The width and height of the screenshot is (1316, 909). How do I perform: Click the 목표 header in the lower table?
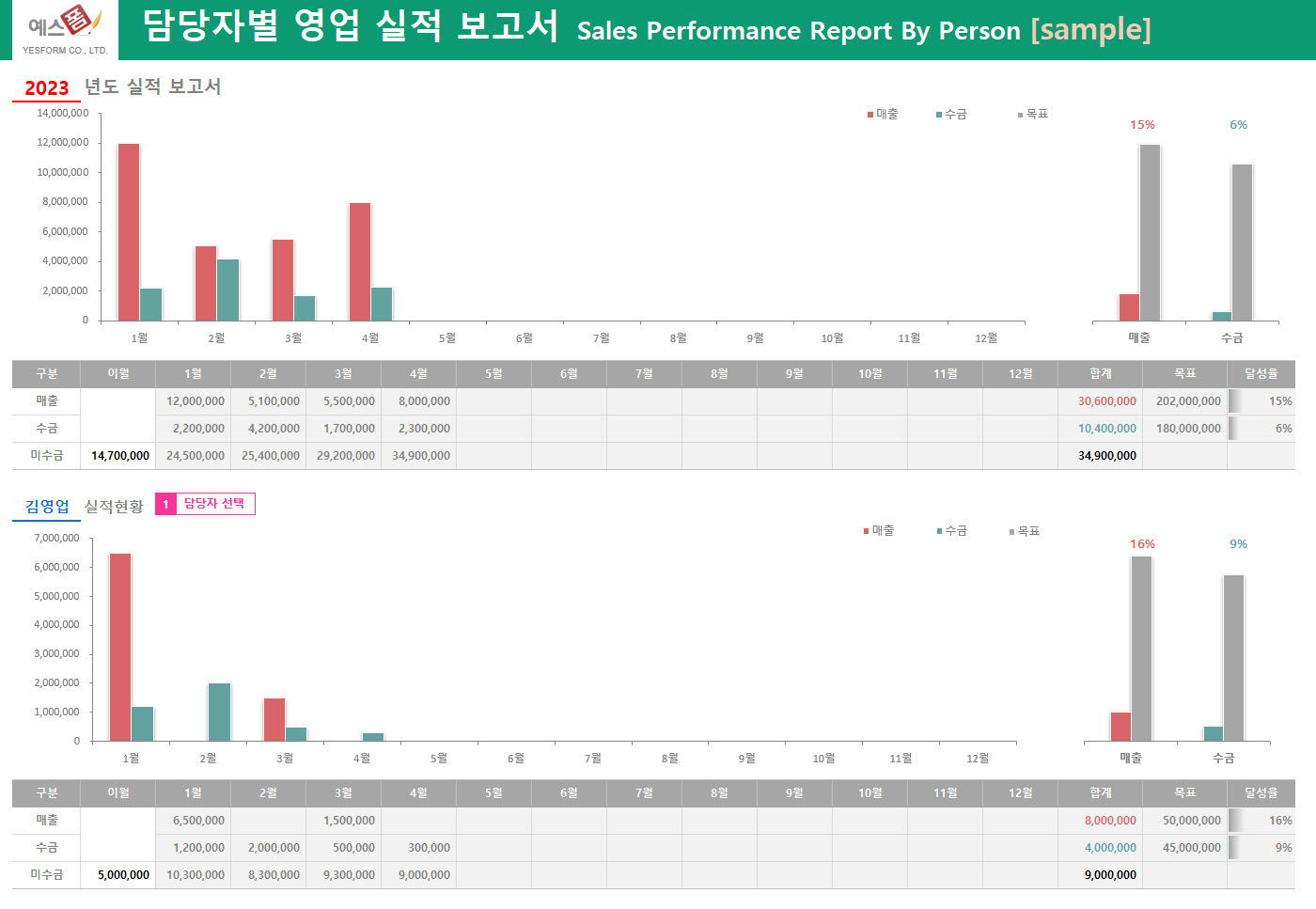1184,793
